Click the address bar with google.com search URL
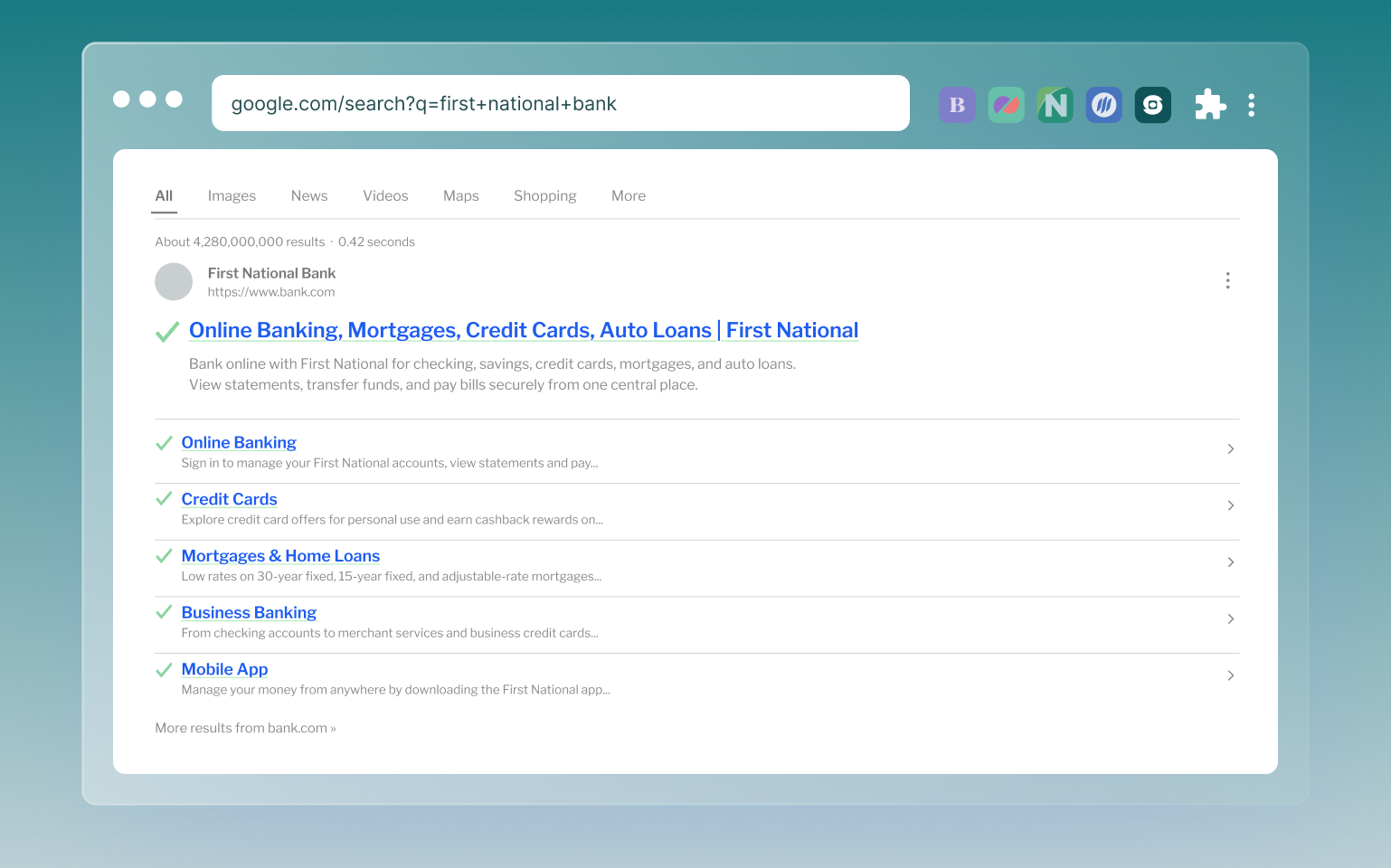 click(561, 103)
